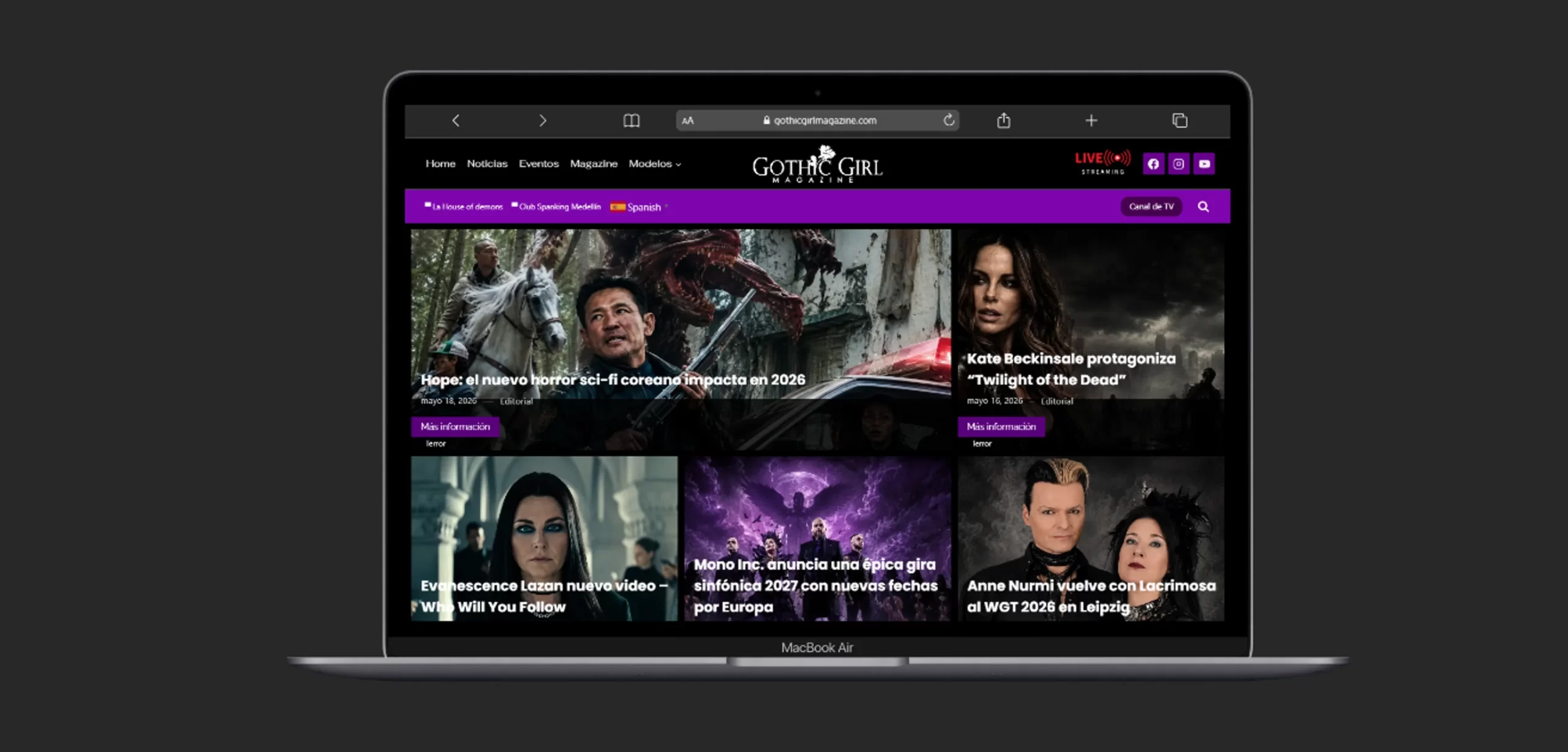
Task: Open the Spanish language selector
Action: point(639,207)
